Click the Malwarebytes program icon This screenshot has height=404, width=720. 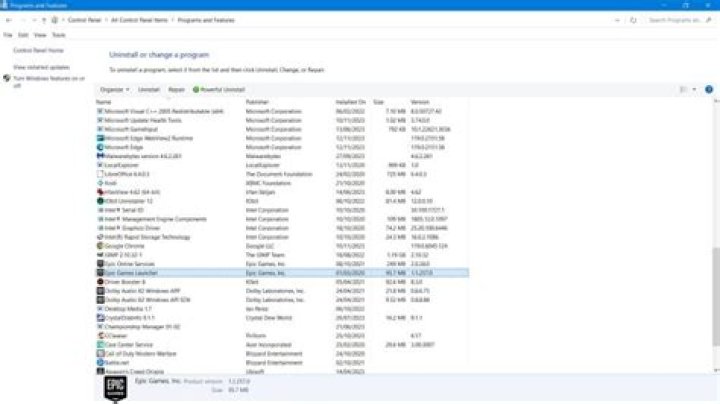(100, 156)
